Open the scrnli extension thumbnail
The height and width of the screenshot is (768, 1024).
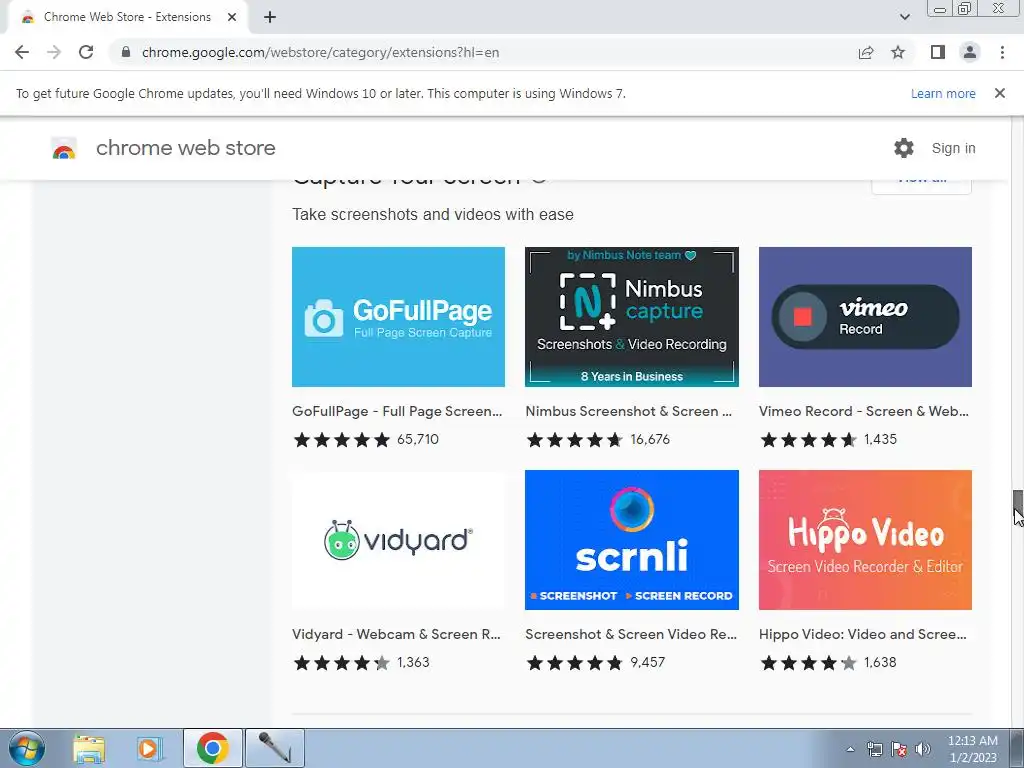point(632,540)
